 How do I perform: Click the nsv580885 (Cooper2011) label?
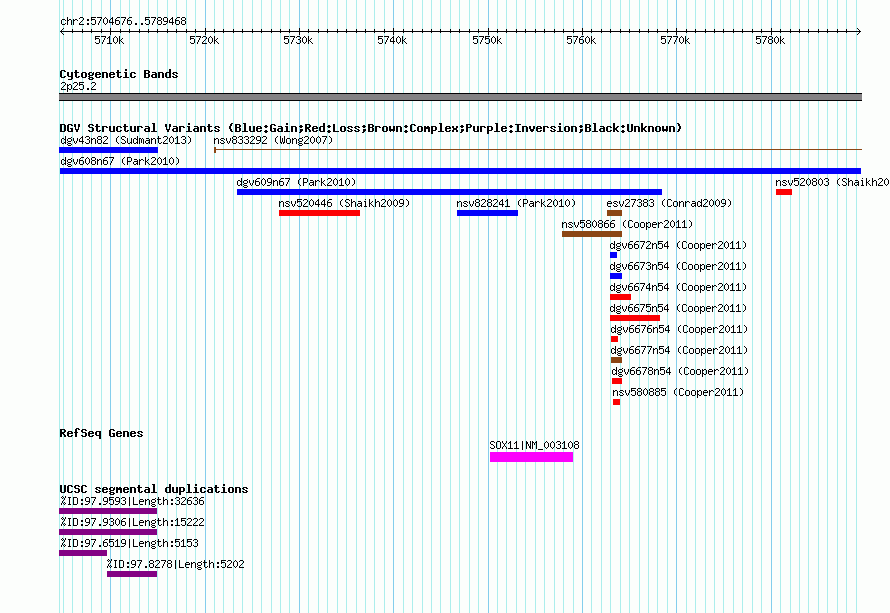(x=678, y=392)
